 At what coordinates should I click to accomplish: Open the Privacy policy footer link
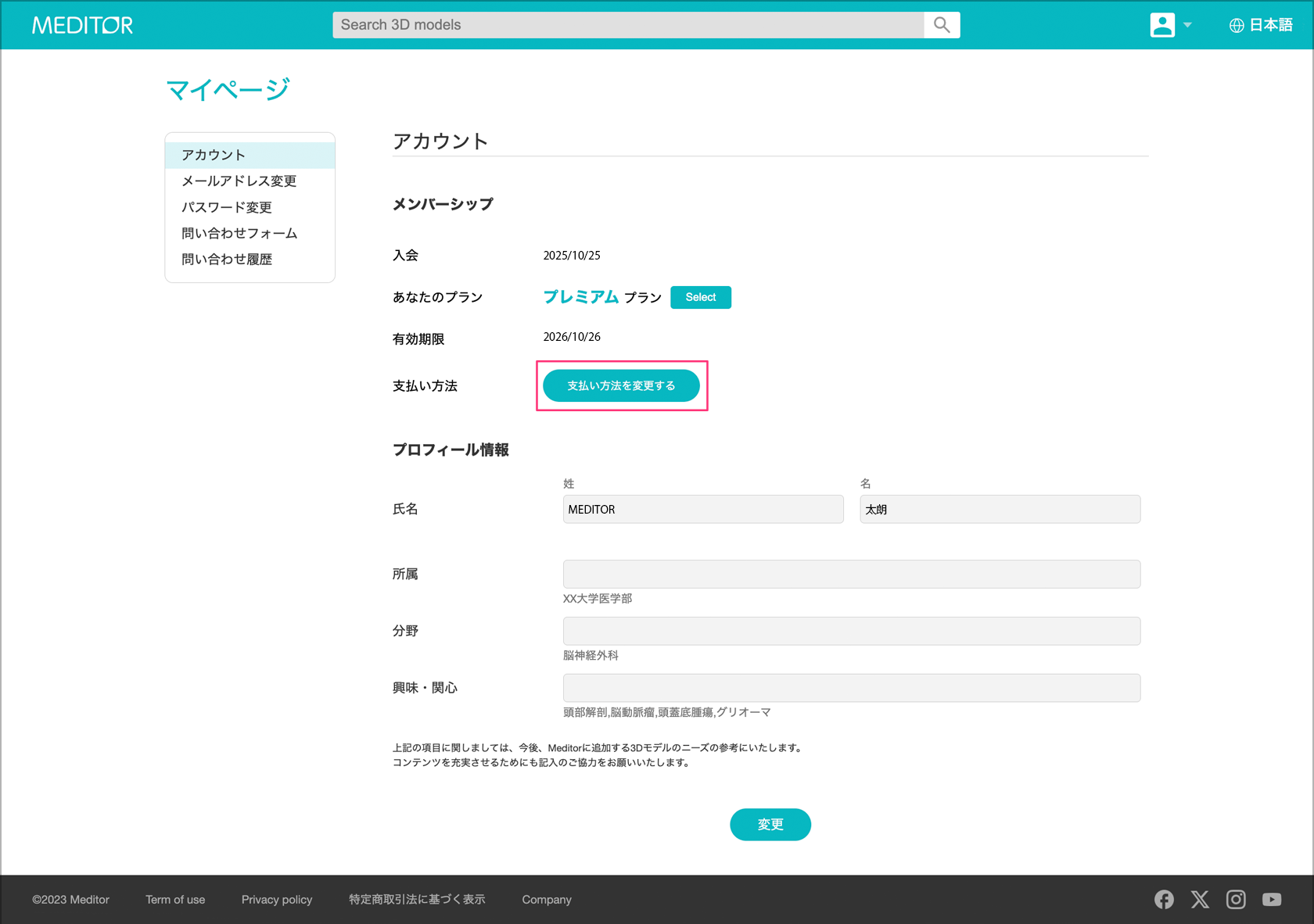(x=277, y=900)
